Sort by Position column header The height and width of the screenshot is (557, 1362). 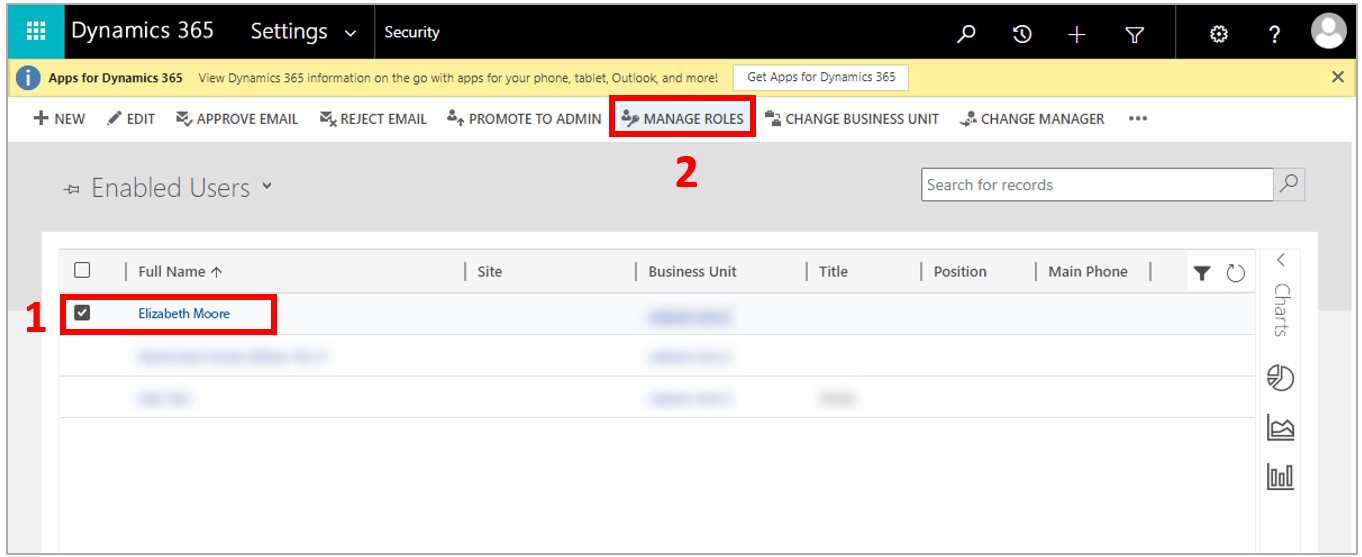click(x=960, y=271)
